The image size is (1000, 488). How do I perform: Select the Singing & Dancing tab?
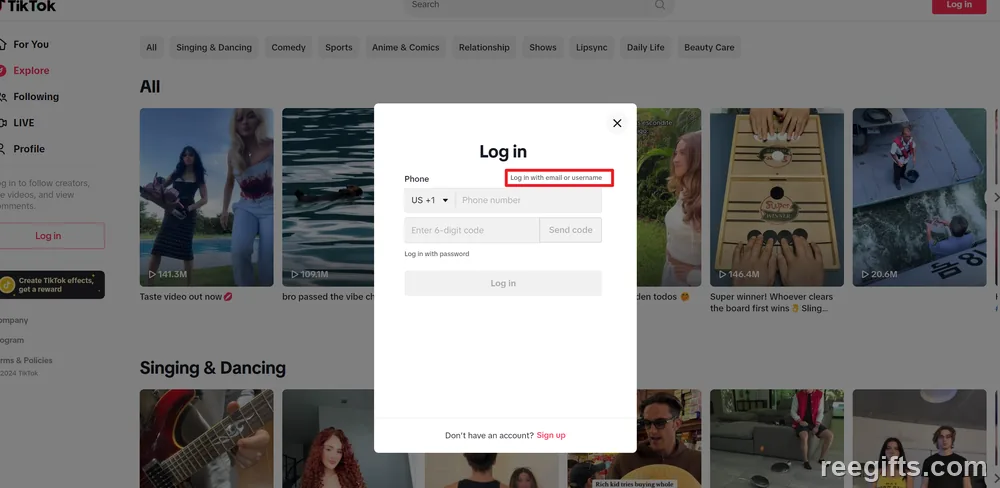click(214, 47)
